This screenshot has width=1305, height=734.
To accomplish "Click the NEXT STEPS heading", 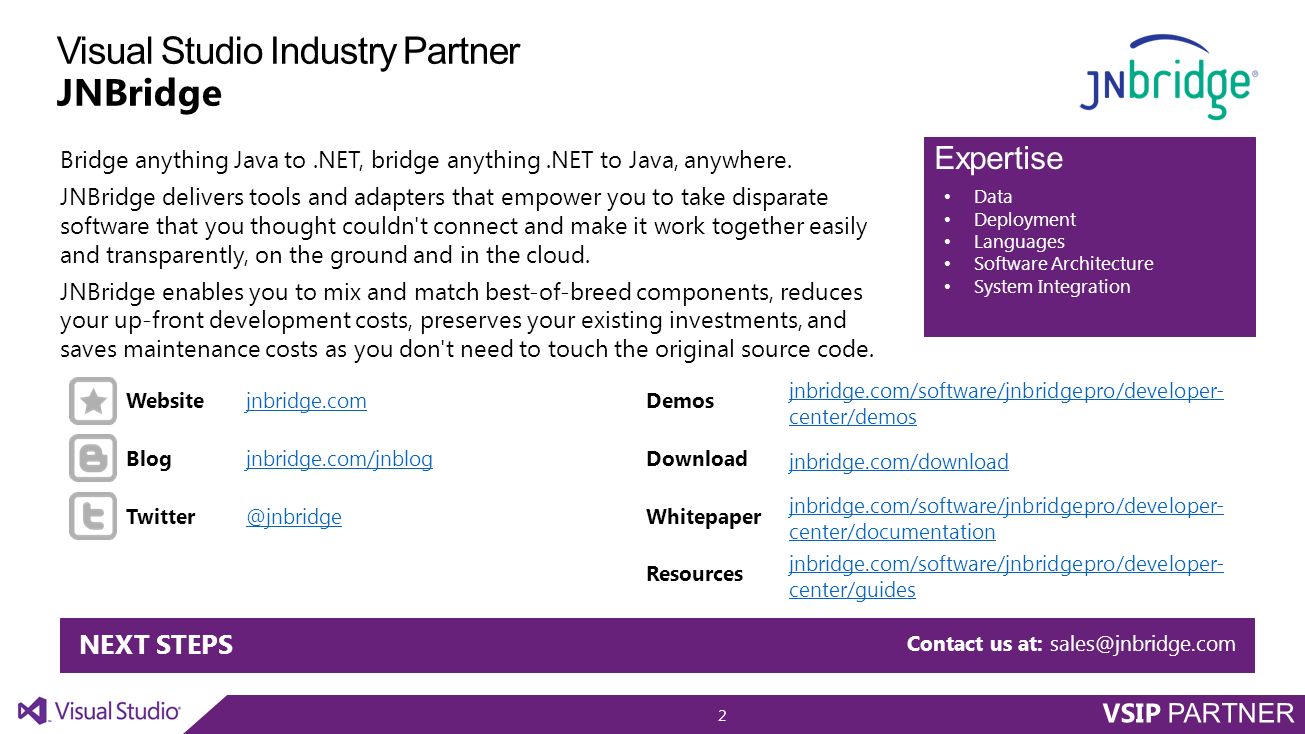I will coord(156,645).
